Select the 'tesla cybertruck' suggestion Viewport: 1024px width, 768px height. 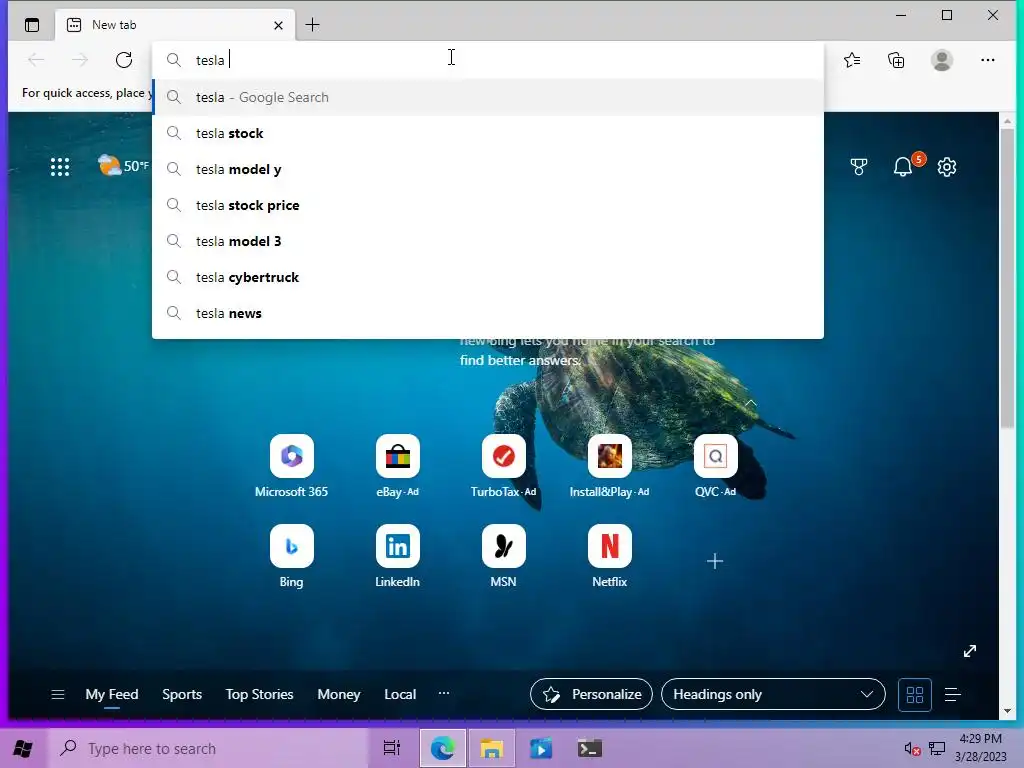[488, 277]
